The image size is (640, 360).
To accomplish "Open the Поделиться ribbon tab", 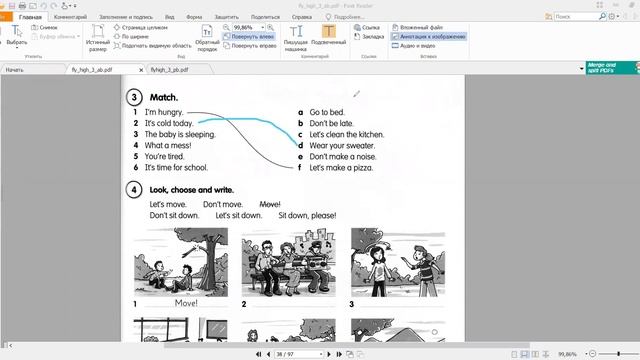I will click(x=265, y=17).
